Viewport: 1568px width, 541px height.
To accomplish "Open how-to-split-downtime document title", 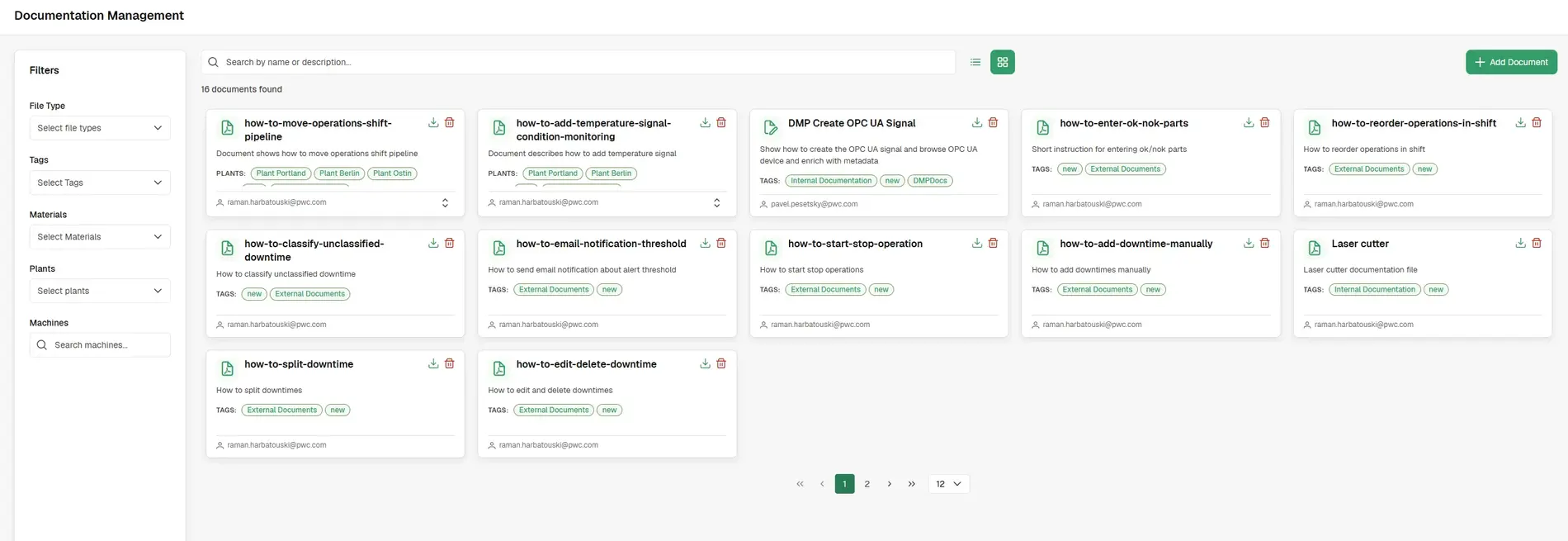I will click(x=299, y=364).
